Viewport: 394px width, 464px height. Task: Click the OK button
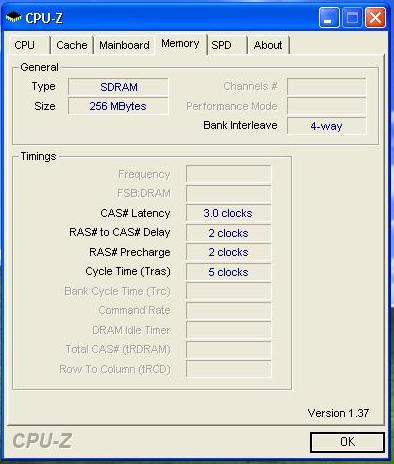347,442
